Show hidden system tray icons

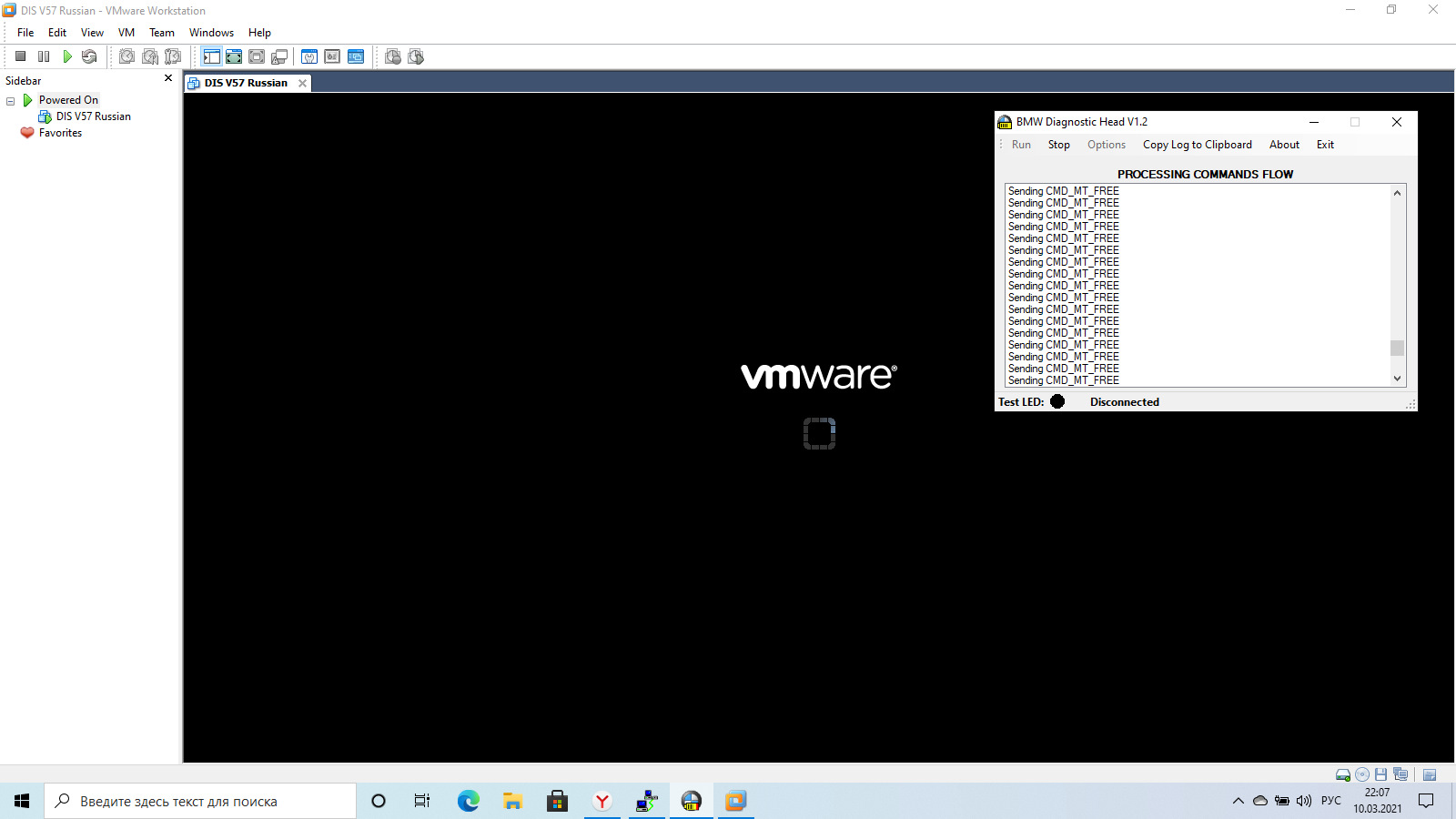1238,801
